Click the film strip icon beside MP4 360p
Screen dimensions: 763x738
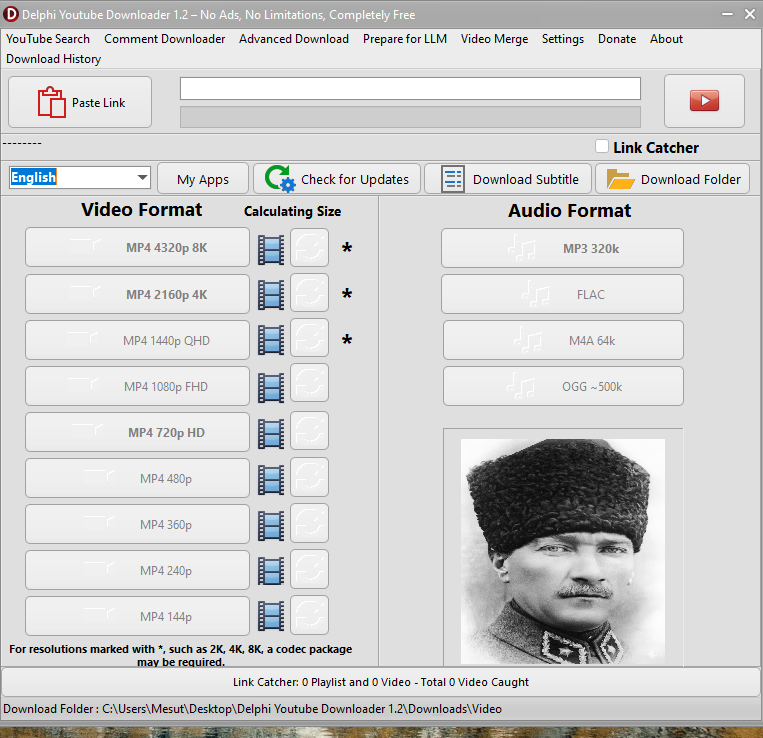[x=271, y=526]
